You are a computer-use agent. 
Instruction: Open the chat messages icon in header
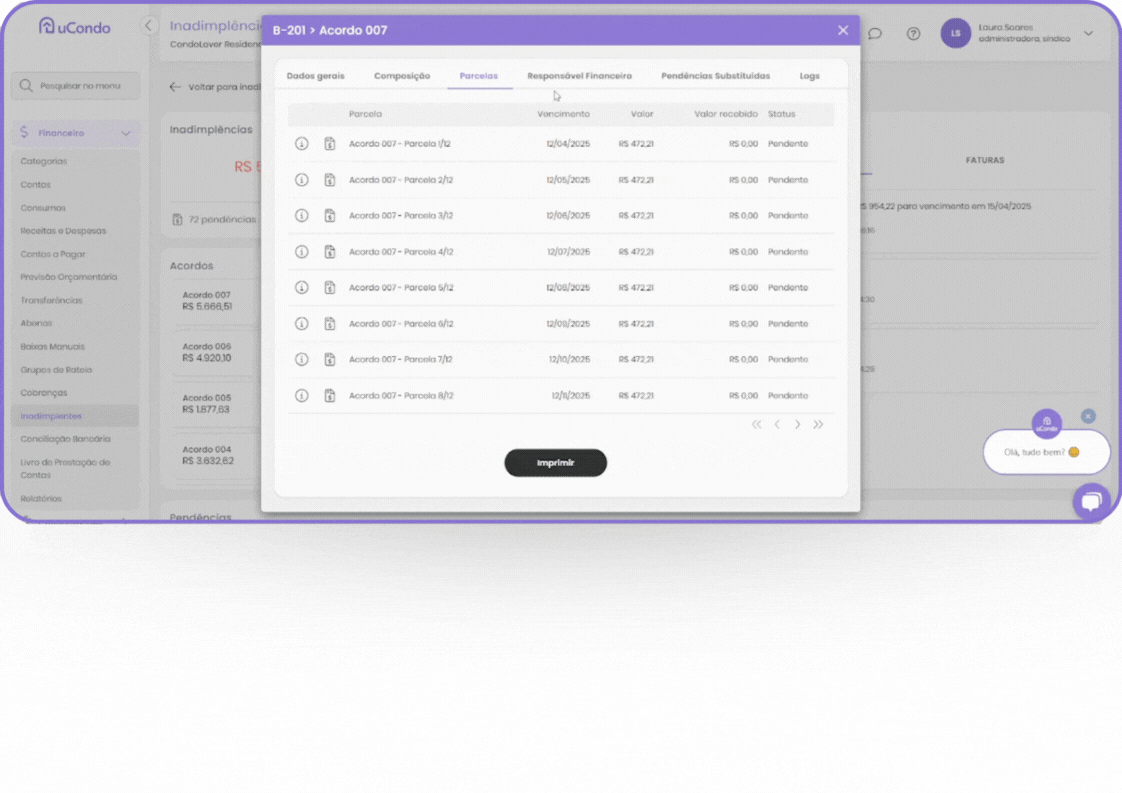tap(875, 33)
